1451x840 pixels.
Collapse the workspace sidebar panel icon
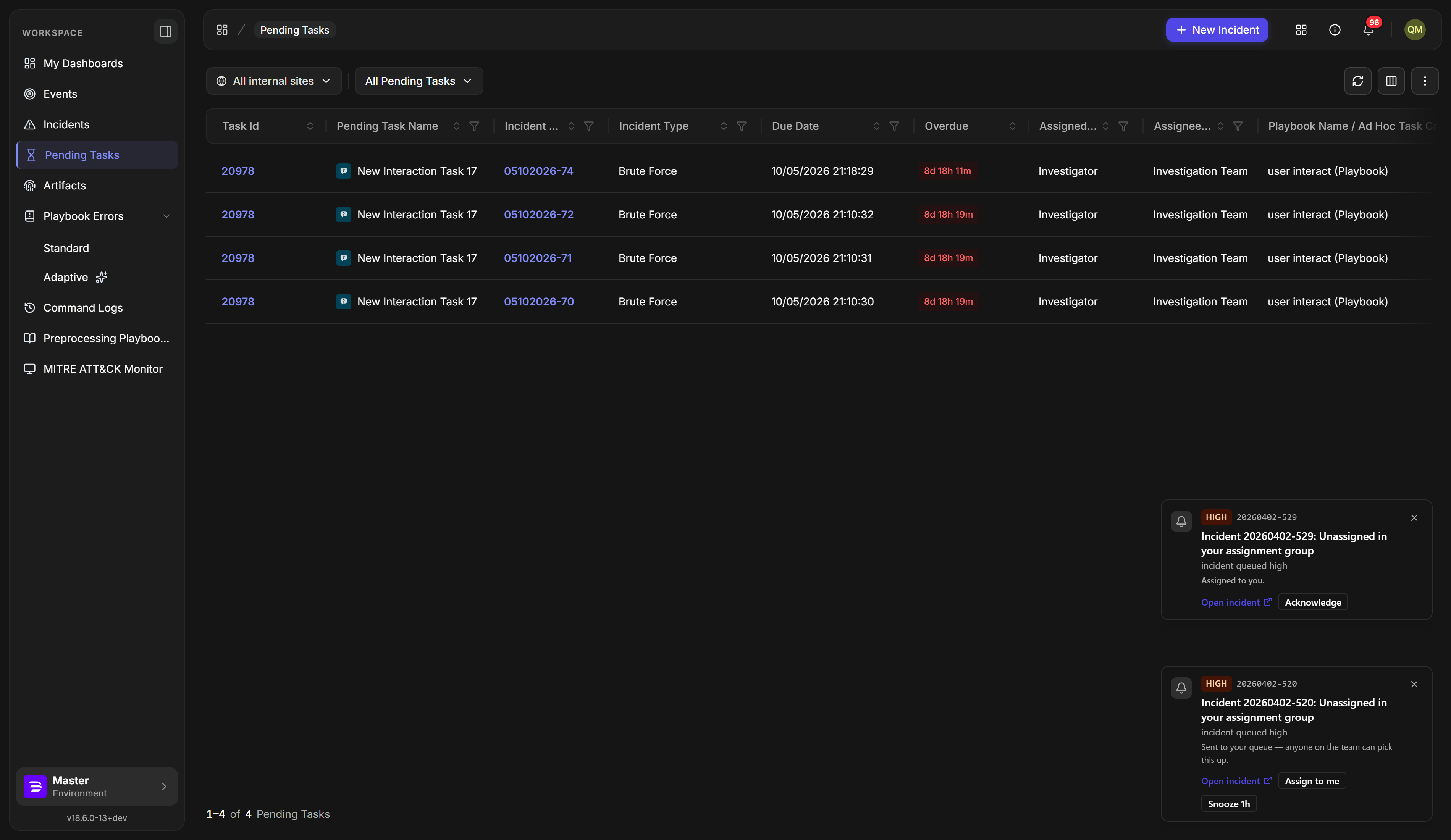pos(165,31)
